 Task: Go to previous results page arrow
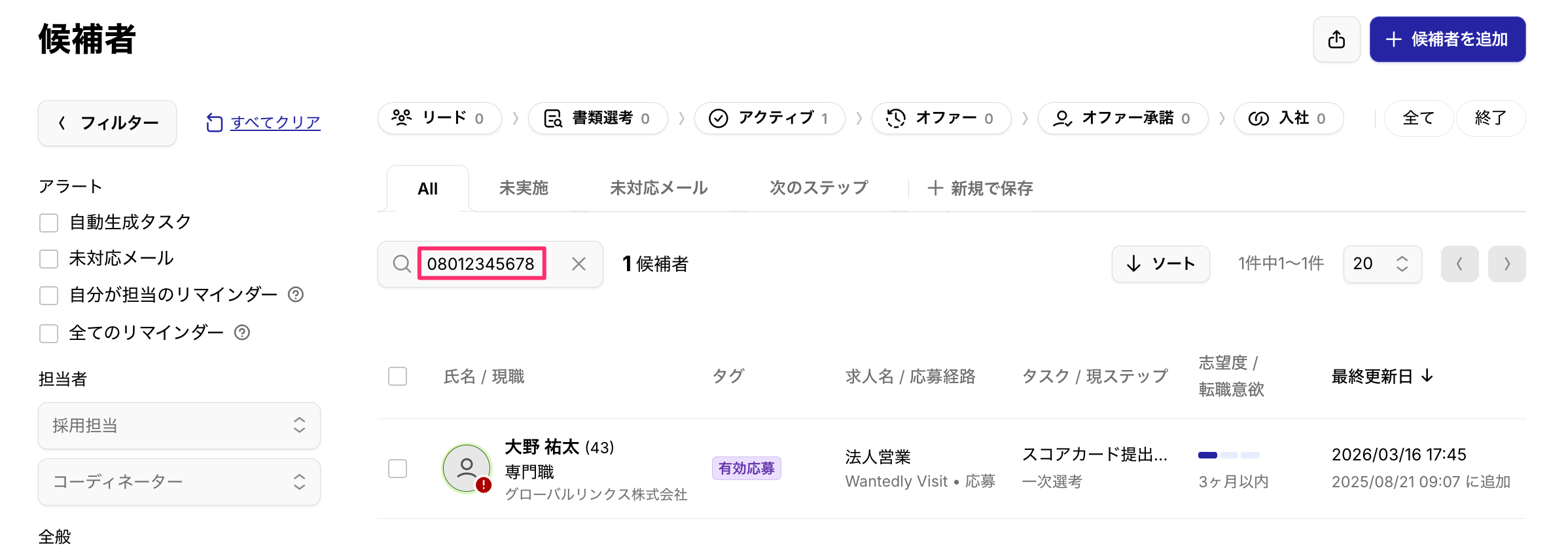(1459, 264)
